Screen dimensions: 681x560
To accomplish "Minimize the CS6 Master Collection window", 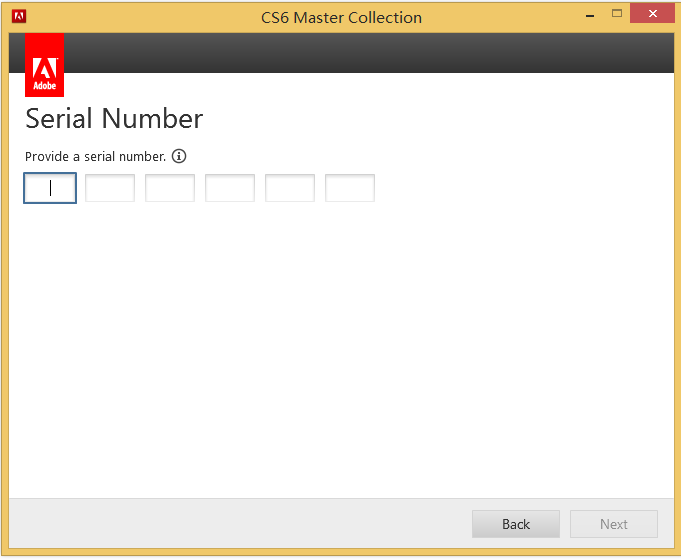I will [590, 15].
